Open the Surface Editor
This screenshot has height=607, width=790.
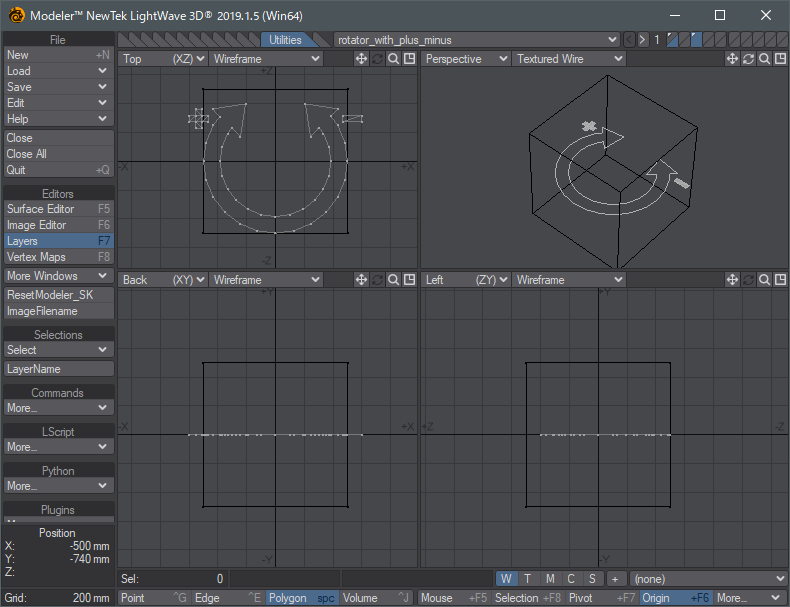pos(57,209)
